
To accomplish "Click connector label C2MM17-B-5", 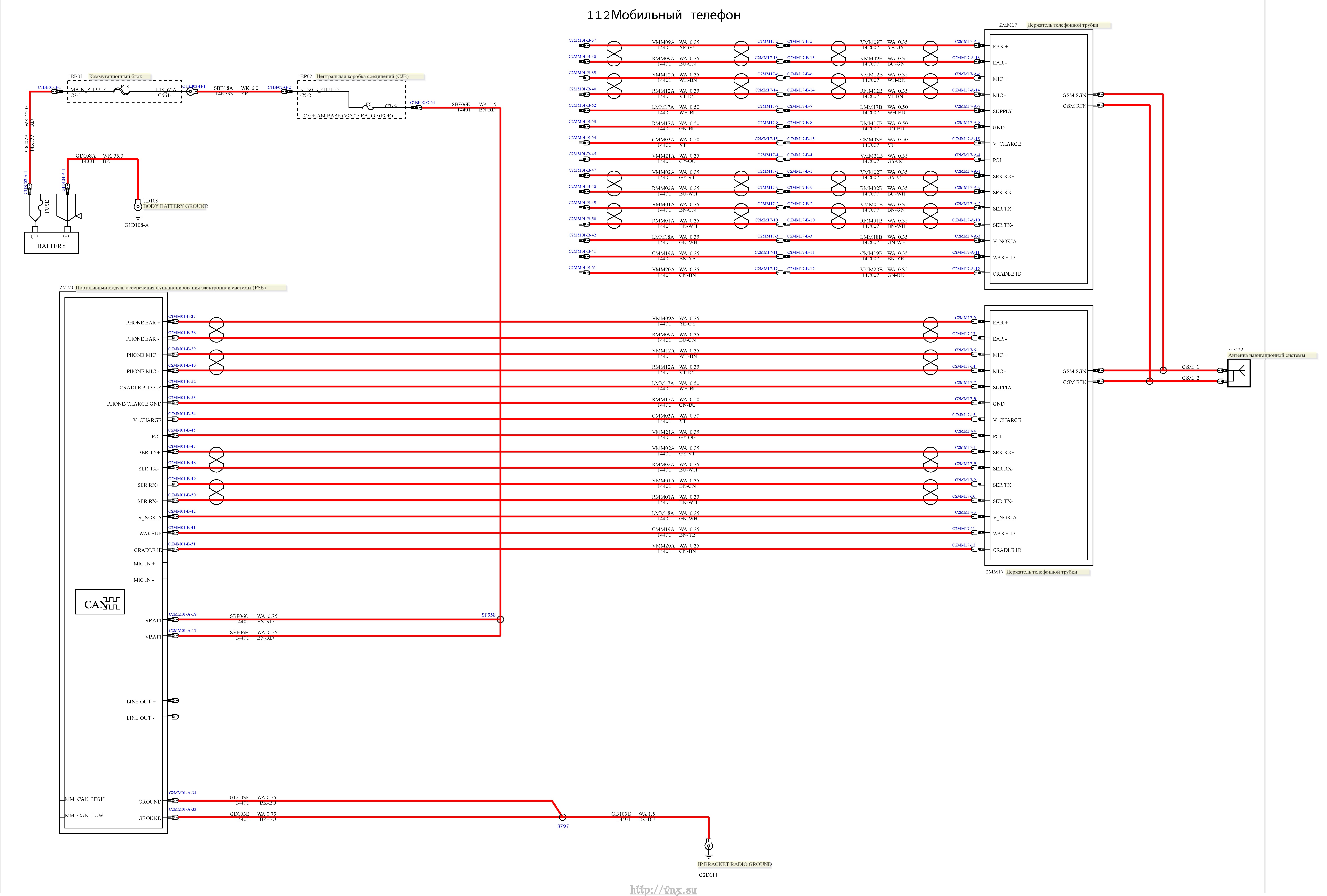I will click(x=800, y=41).
